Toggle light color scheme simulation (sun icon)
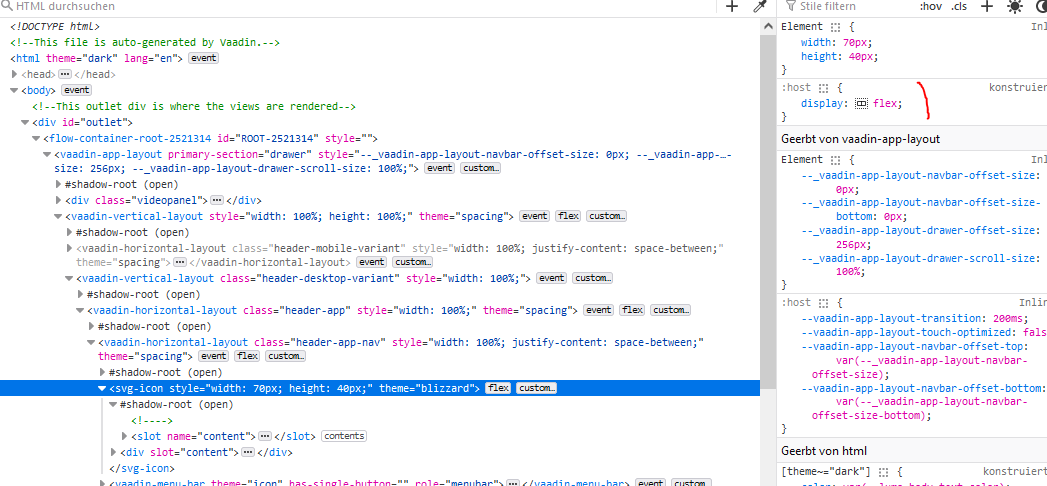1047x486 pixels. pyautogui.click(x=1015, y=6)
